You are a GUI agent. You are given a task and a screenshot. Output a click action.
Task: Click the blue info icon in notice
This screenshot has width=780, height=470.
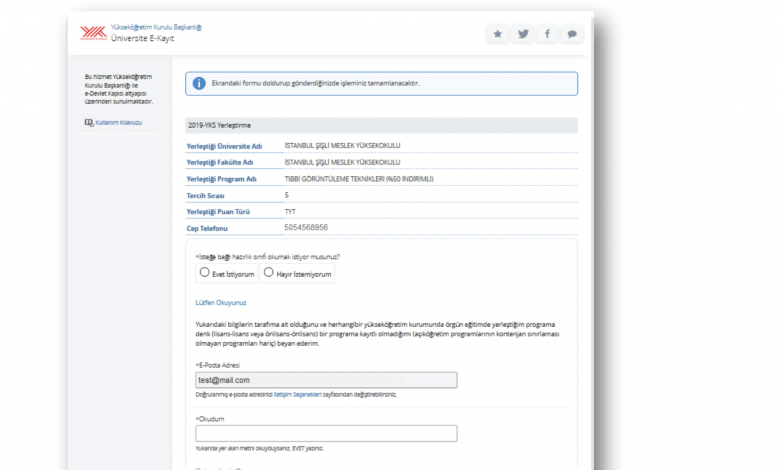click(x=199, y=83)
